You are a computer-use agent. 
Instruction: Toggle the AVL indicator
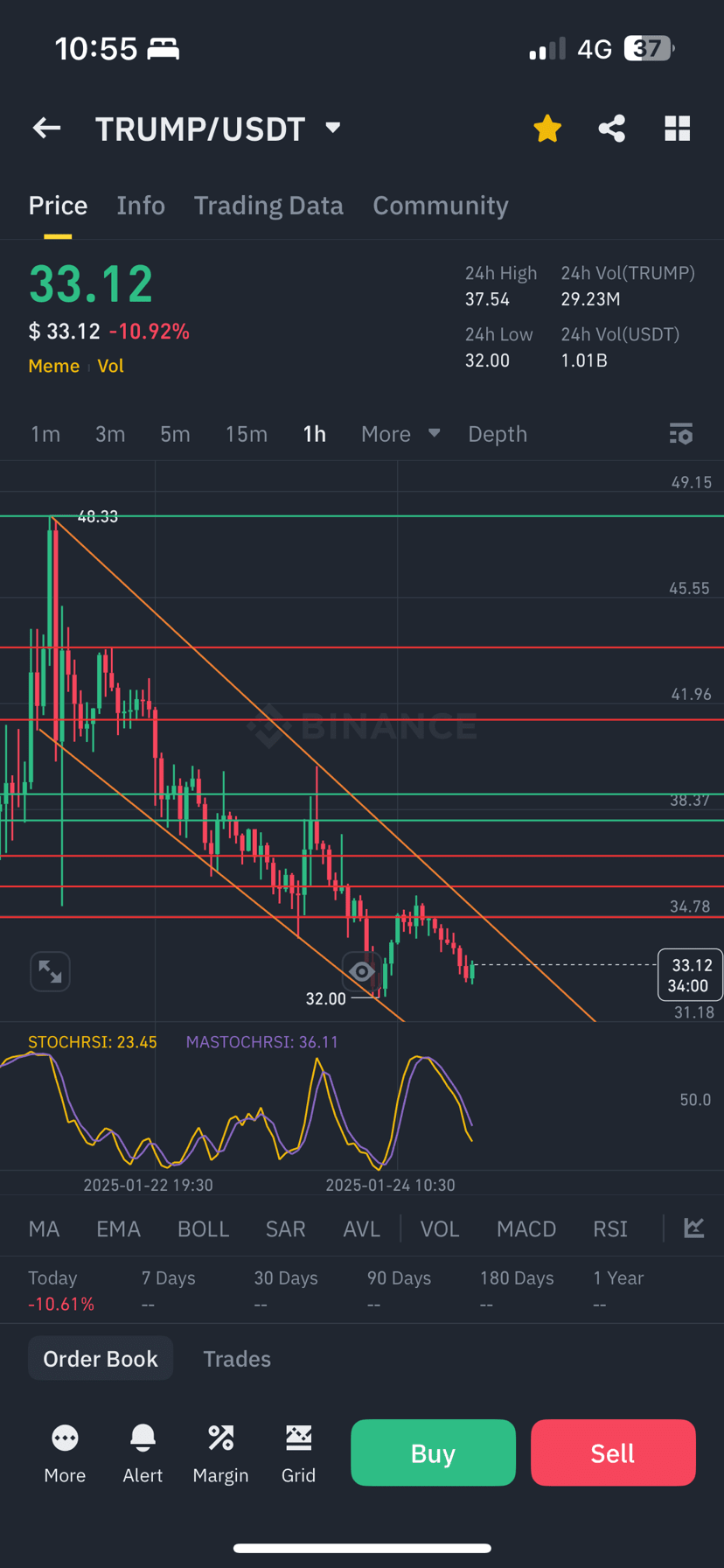(361, 1228)
